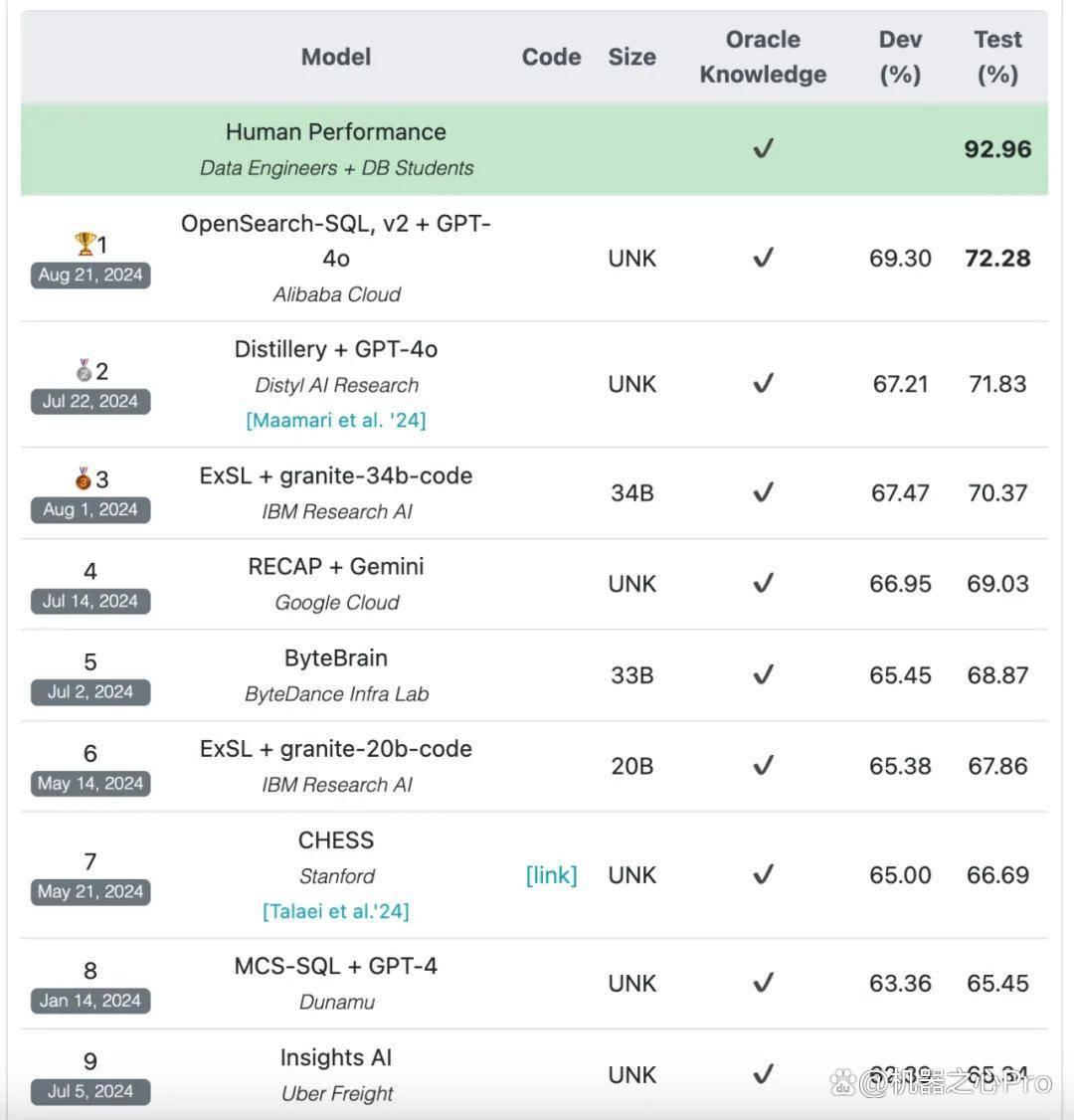The width and height of the screenshot is (1074, 1120).
Task: Select the May 14, 2024 date badge
Action: click(x=90, y=783)
